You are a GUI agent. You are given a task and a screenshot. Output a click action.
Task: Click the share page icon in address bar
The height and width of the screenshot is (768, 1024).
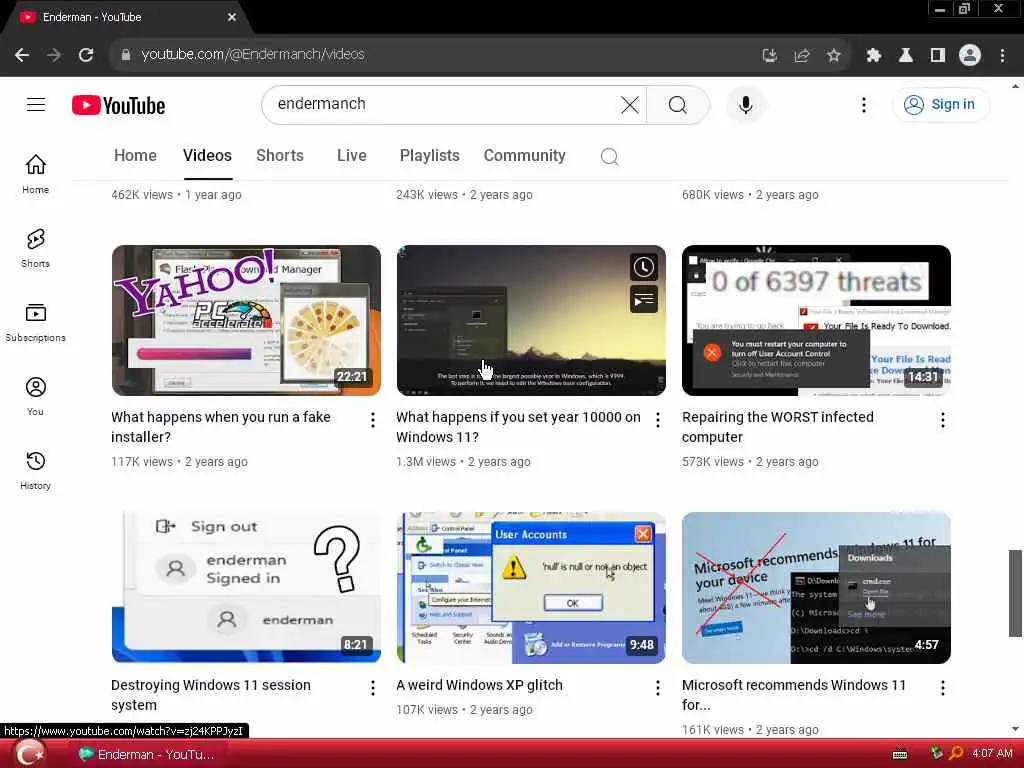pos(801,56)
